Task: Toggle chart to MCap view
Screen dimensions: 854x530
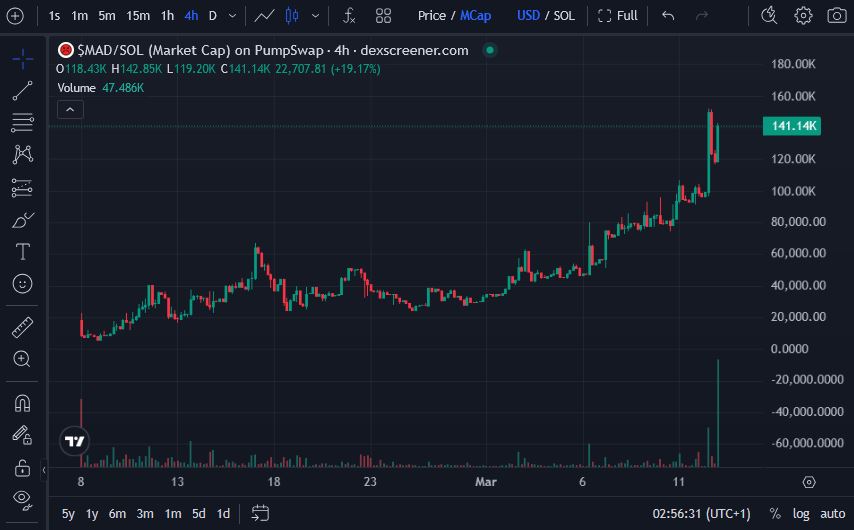Action: point(475,16)
